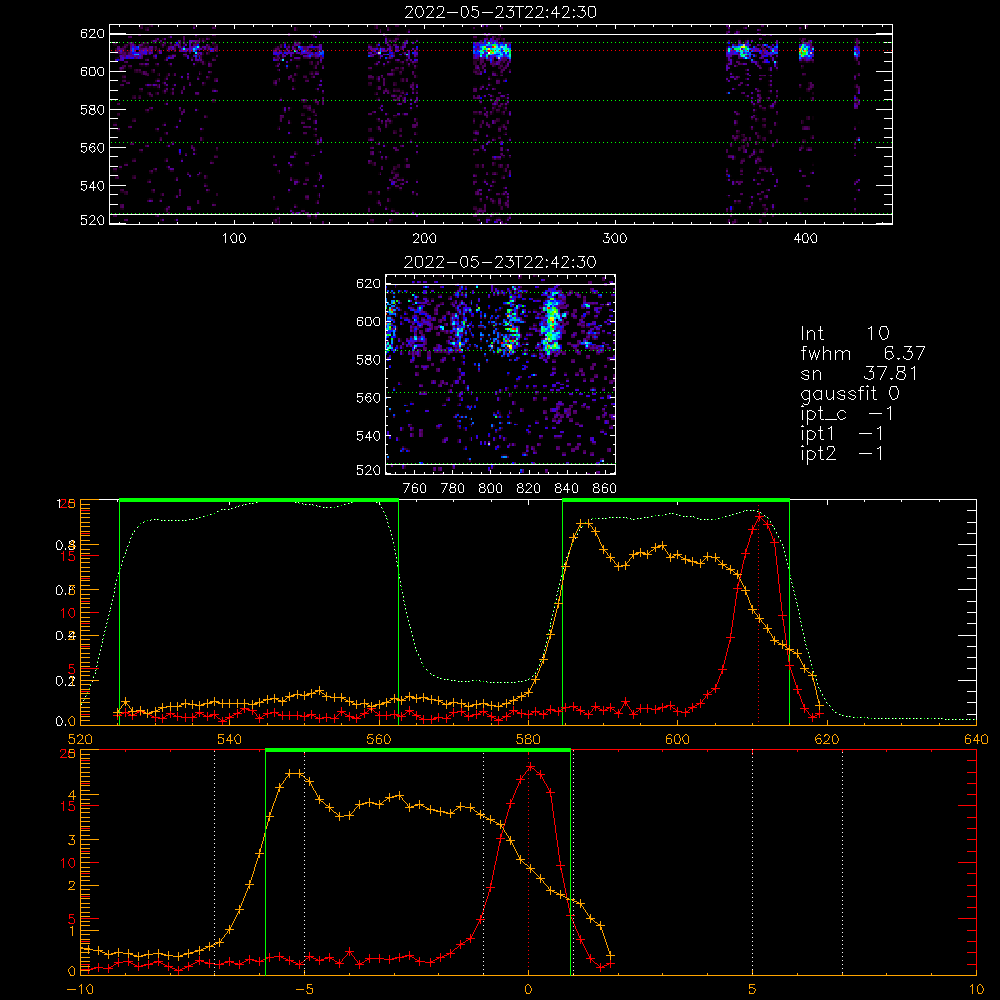Click x-axis label 200 on top spectrogram
Screen dimensions: 1000x1000
[x=424, y=239]
